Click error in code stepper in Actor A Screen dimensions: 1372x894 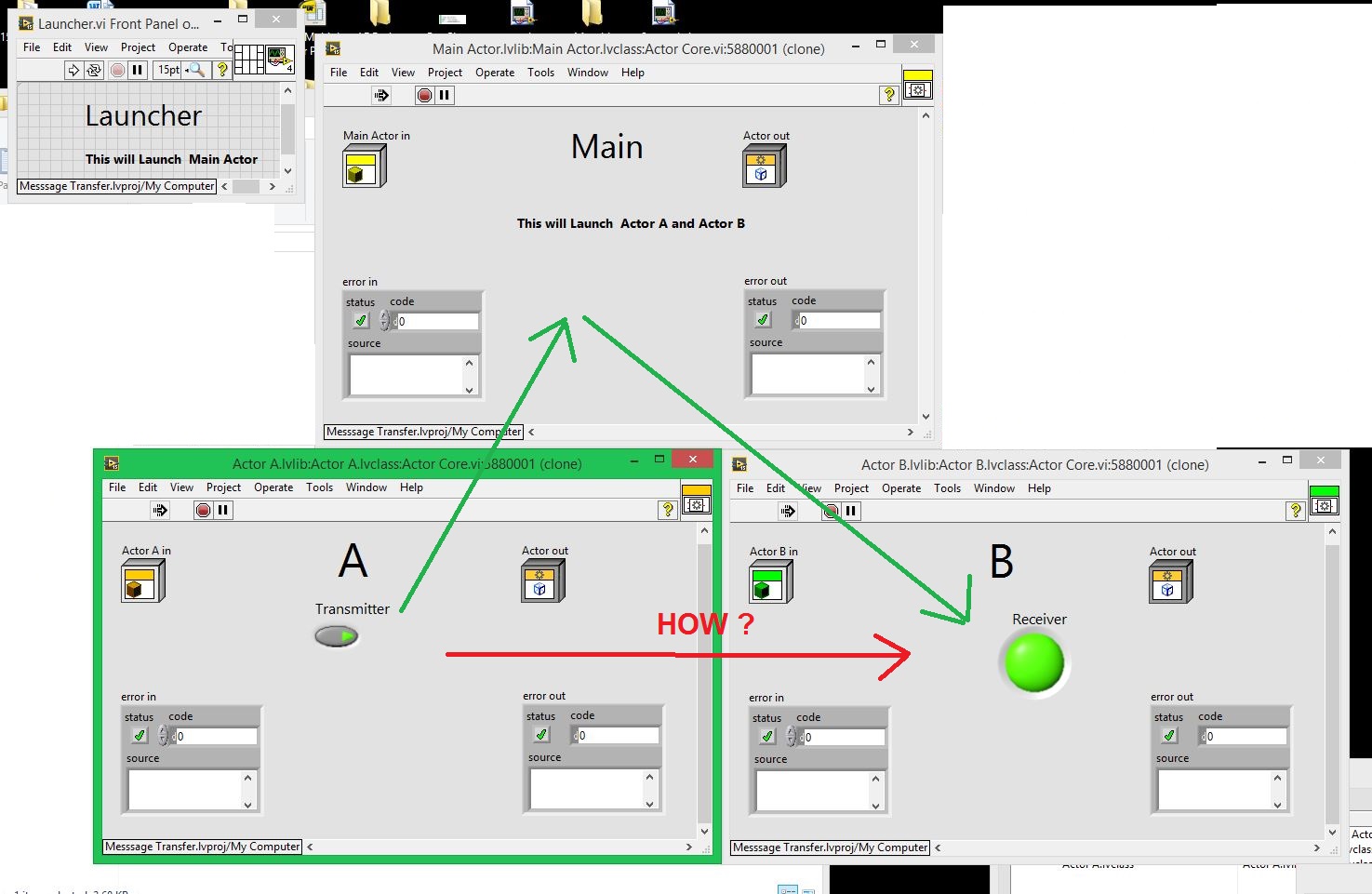(162, 736)
